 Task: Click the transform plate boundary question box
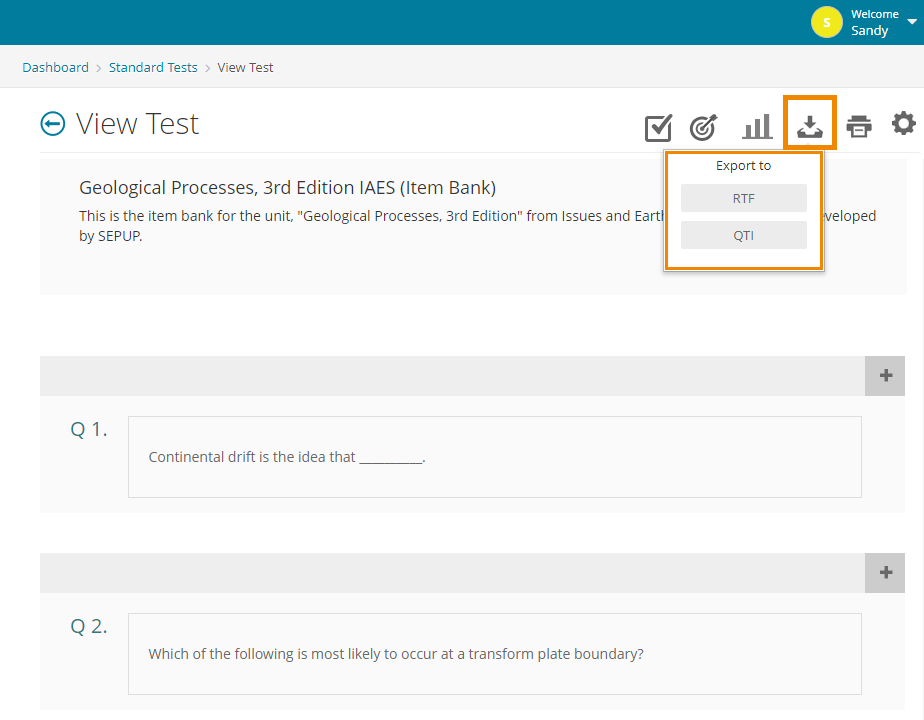tap(494, 653)
